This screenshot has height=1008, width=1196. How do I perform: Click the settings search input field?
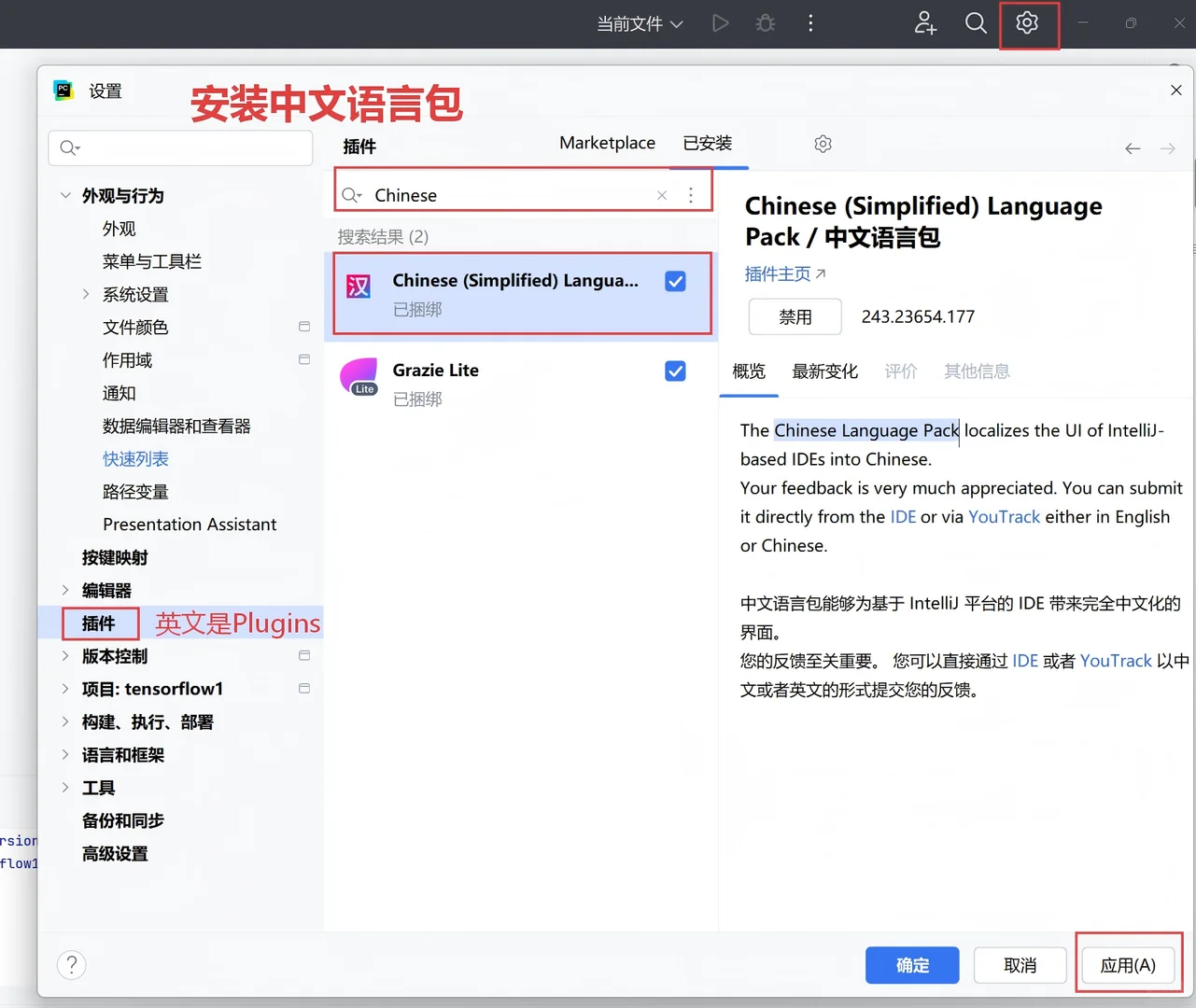(x=180, y=147)
